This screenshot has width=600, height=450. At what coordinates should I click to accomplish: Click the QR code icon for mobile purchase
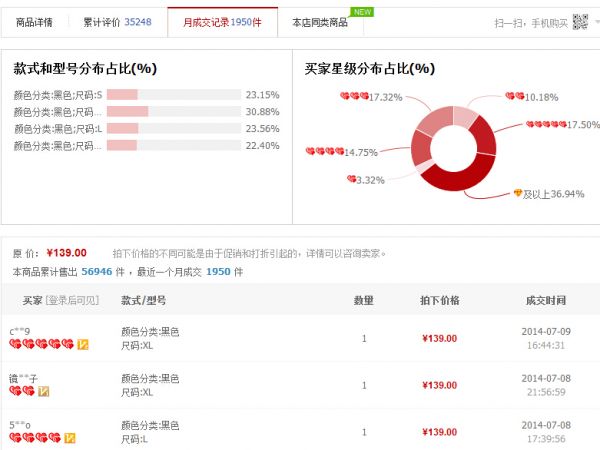click(580, 22)
